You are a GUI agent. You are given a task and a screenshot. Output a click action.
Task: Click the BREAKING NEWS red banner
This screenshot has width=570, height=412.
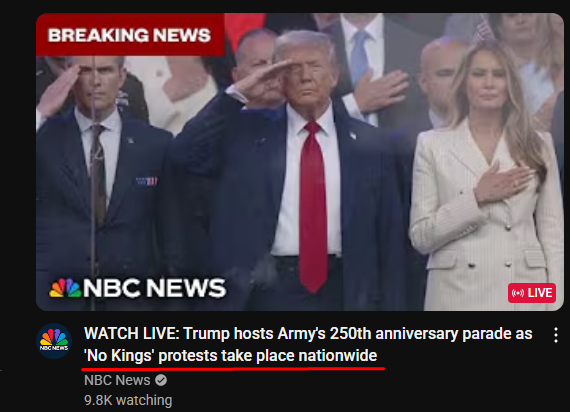130,35
